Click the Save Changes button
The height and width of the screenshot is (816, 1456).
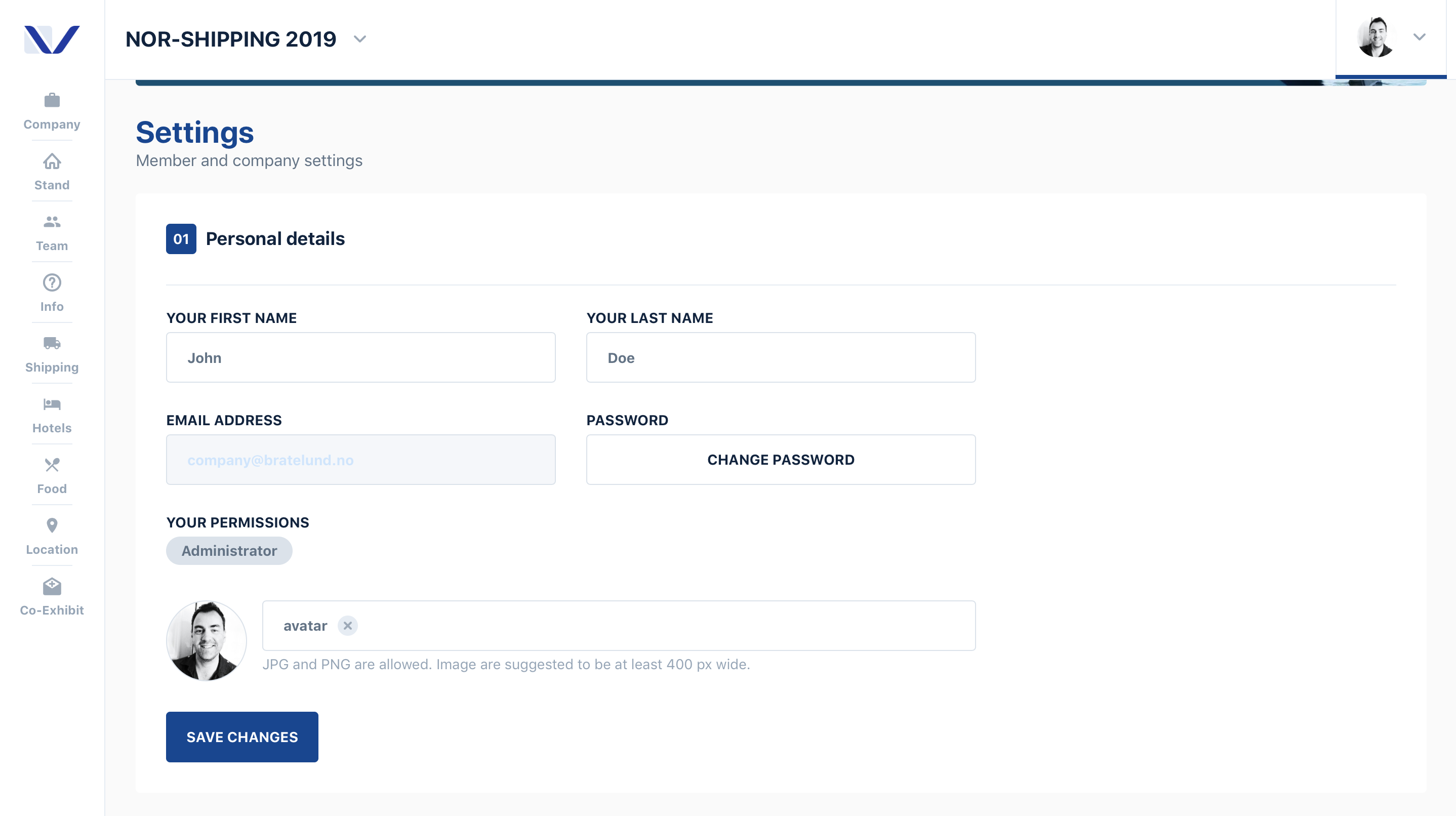pos(242,737)
